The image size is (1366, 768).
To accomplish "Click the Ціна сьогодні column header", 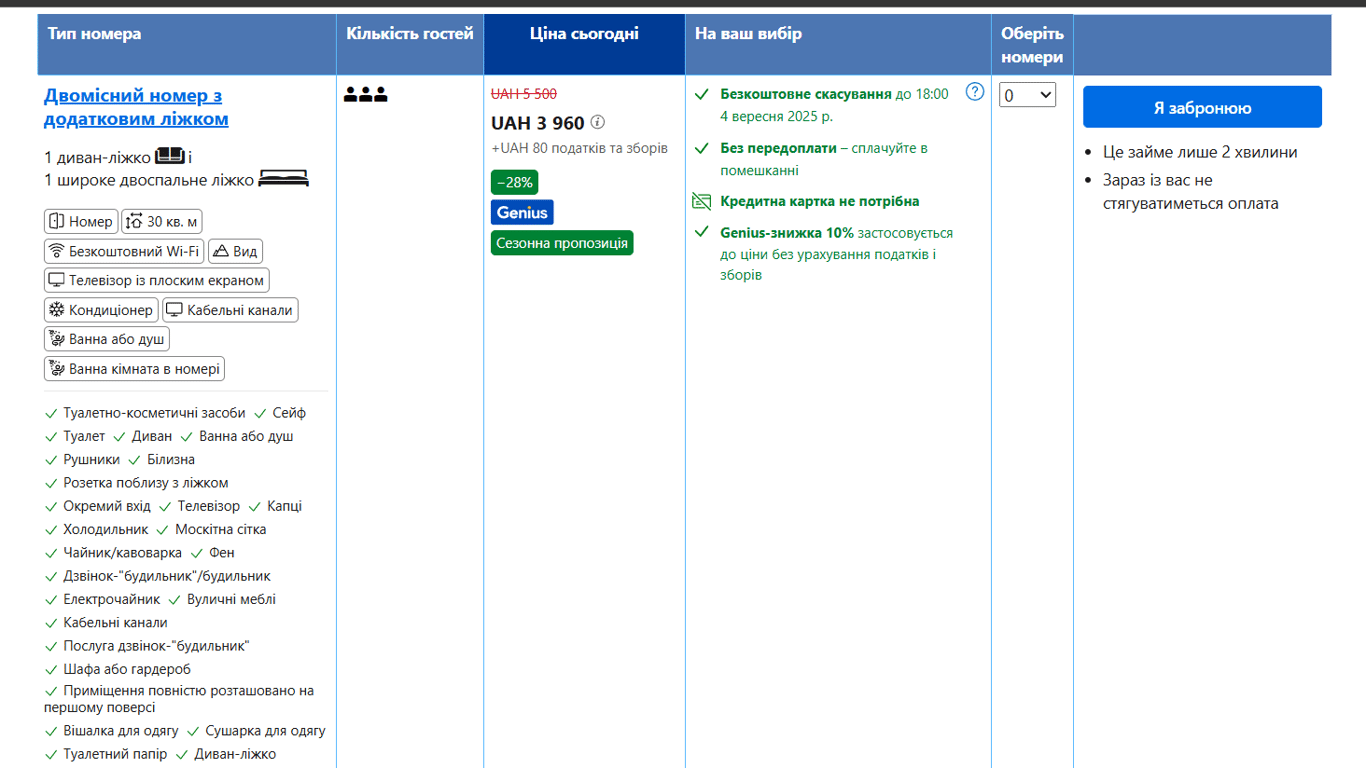I will click(x=584, y=34).
